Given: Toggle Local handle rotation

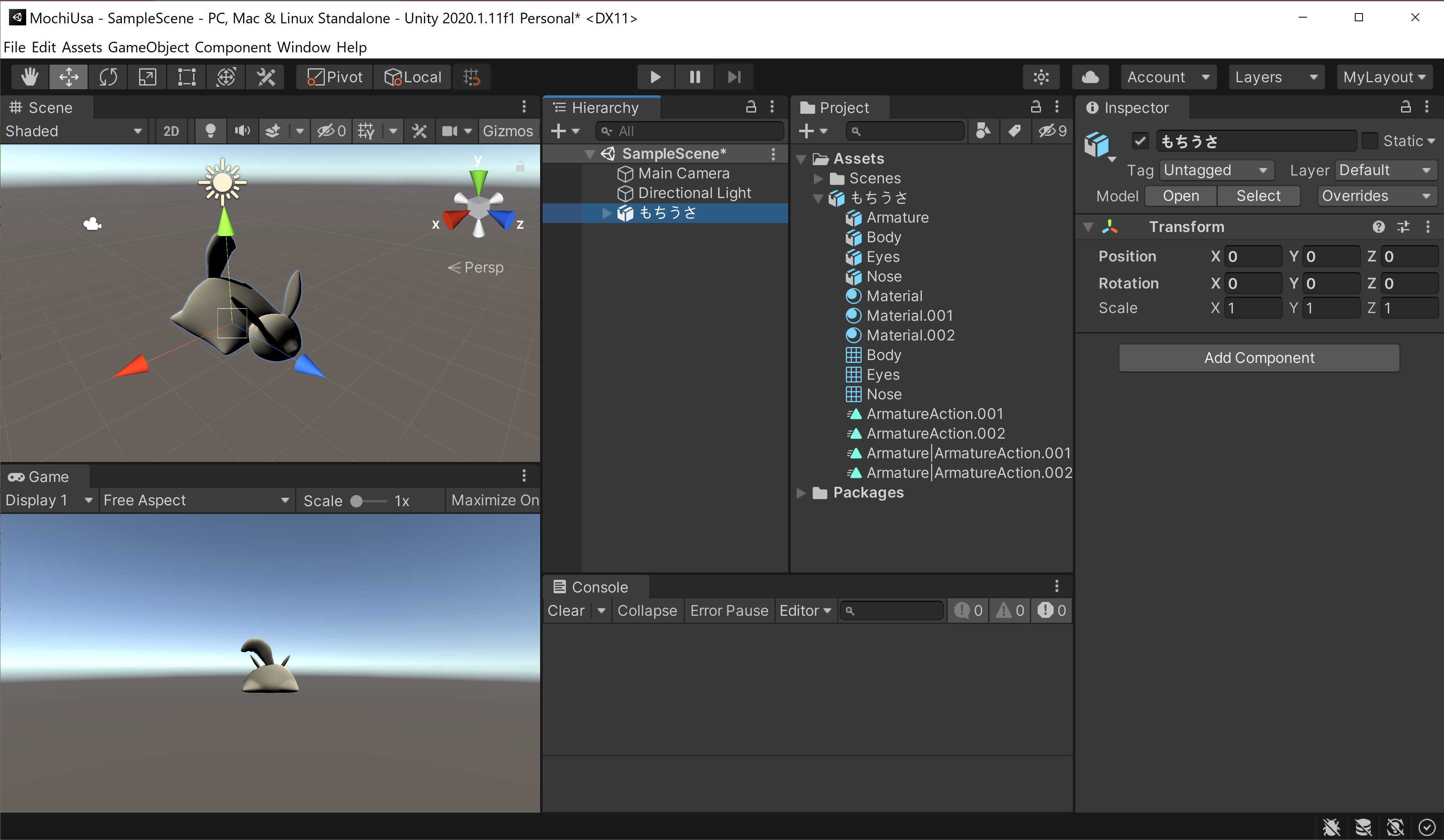Looking at the screenshot, I should 412,77.
